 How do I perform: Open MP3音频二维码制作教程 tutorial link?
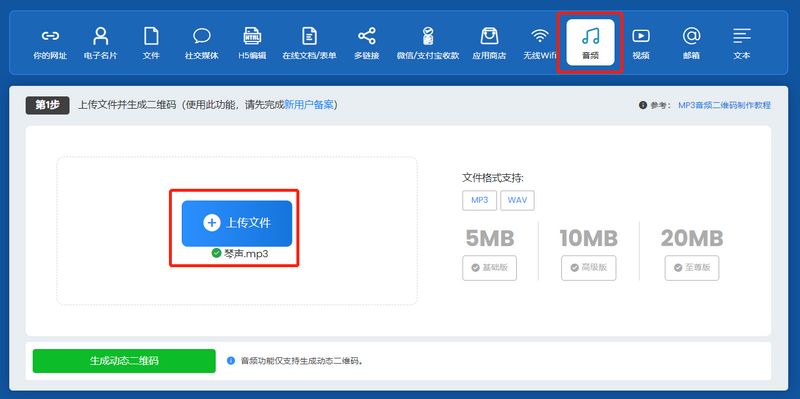point(724,106)
